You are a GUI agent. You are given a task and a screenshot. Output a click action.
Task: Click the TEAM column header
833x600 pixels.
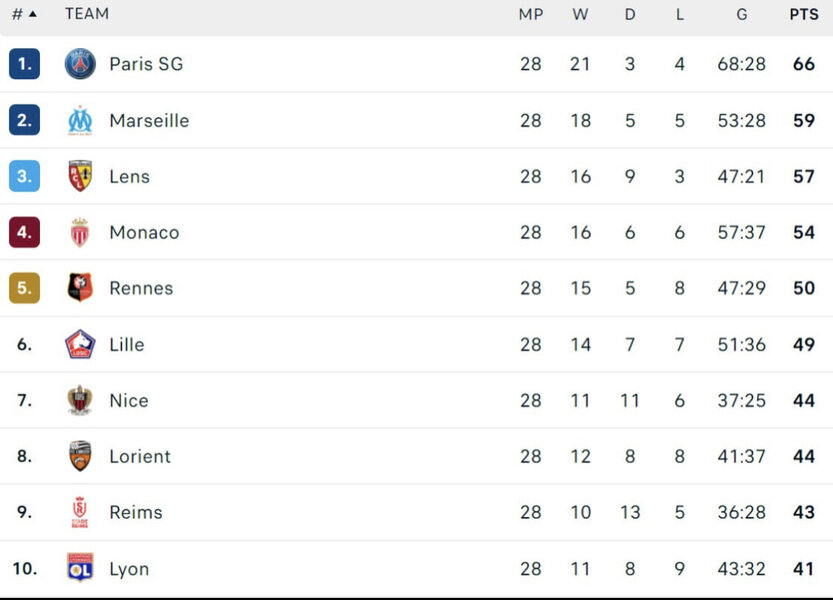tap(87, 14)
